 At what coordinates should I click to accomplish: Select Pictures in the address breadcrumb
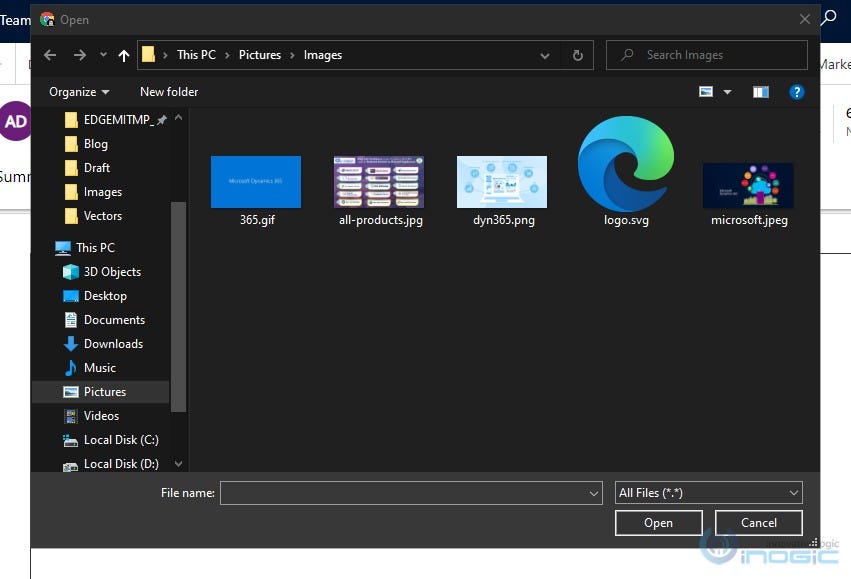point(260,55)
